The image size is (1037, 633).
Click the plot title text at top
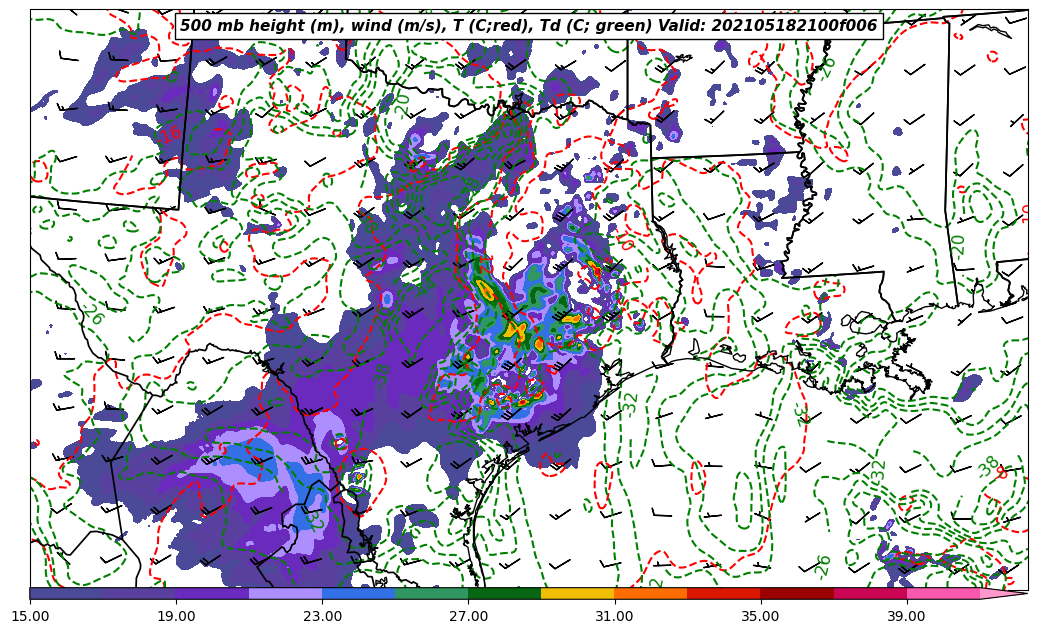[x=528, y=26]
